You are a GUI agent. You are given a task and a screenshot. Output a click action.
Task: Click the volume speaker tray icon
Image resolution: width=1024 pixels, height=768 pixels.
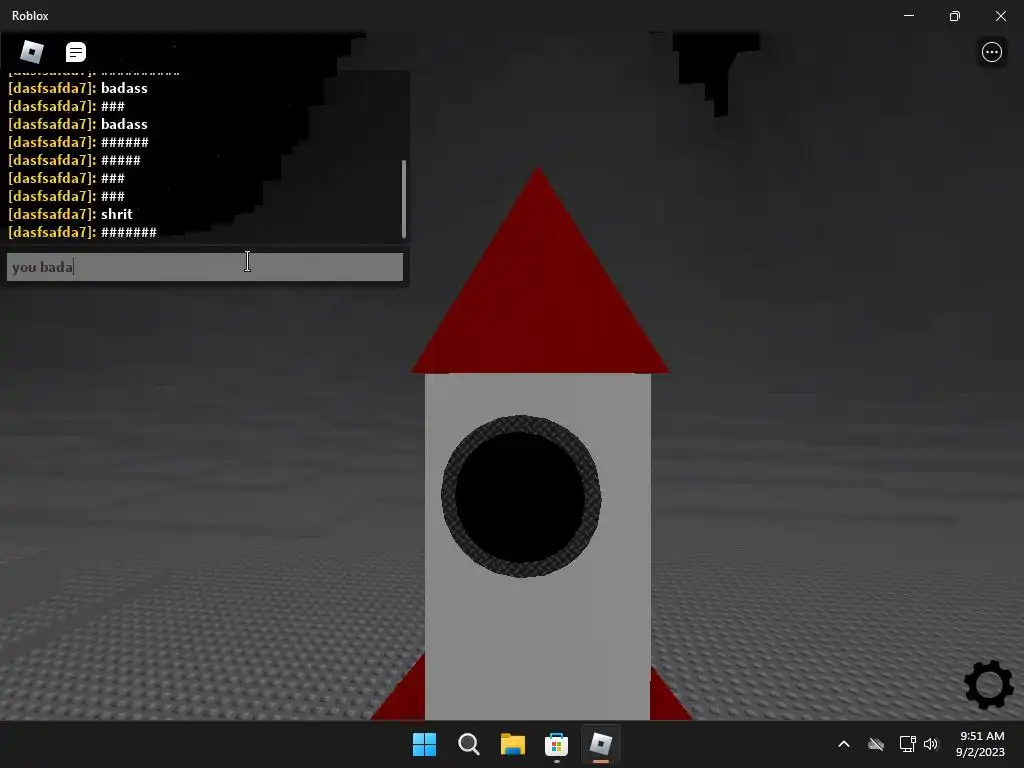(x=931, y=744)
